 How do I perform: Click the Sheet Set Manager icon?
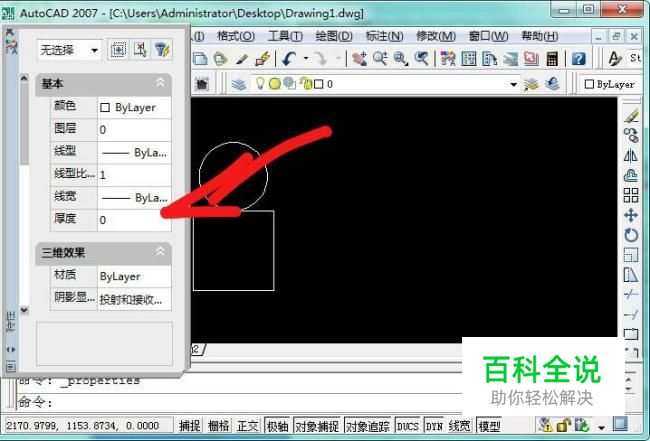(x=510, y=59)
